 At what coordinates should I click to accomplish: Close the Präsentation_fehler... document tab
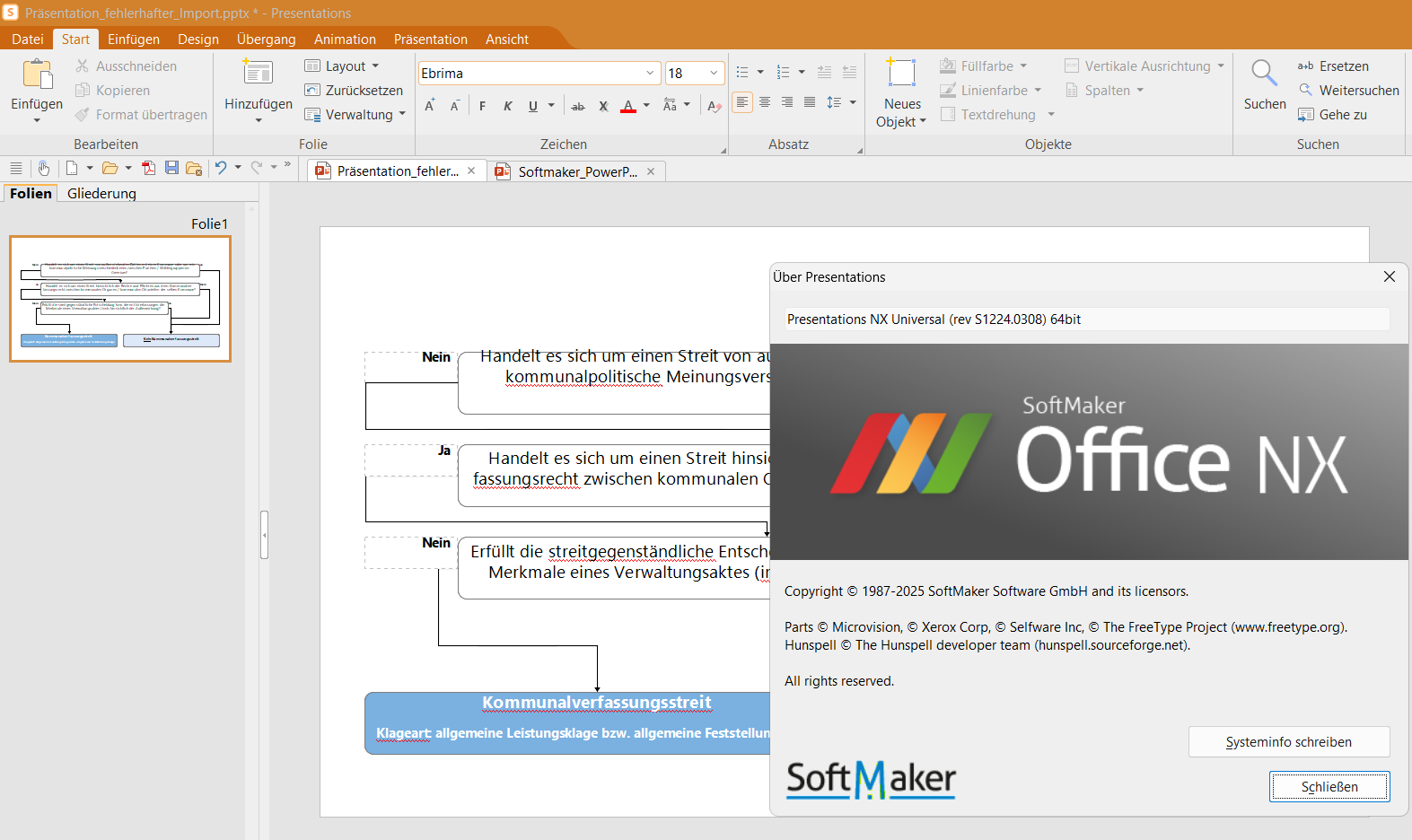[471, 171]
